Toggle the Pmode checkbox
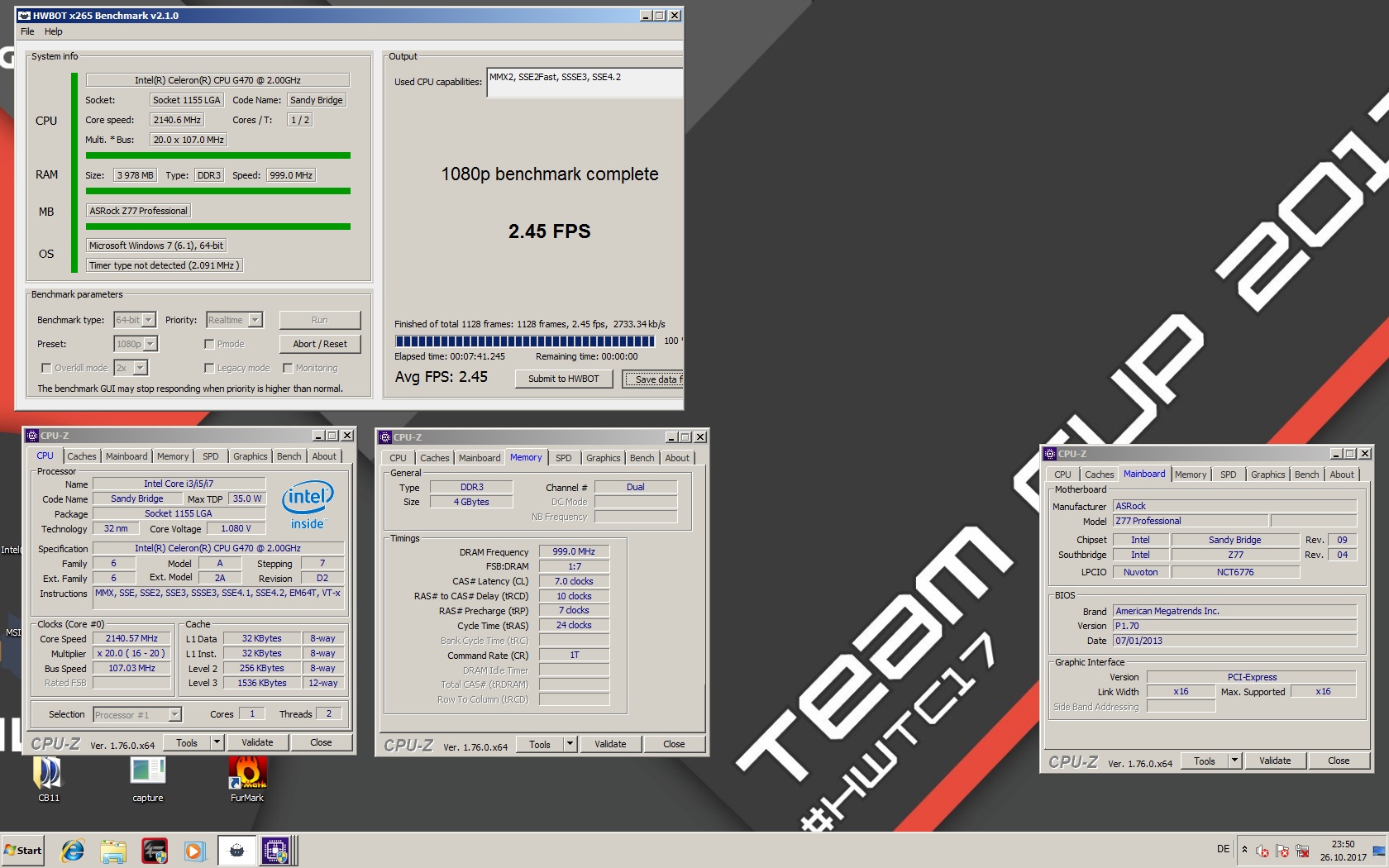Screen dimensions: 1389x868 point(209,344)
